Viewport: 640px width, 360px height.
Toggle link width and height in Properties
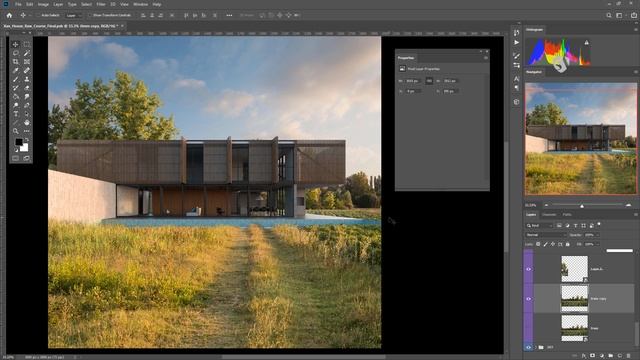pyautogui.click(x=429, y=81)
